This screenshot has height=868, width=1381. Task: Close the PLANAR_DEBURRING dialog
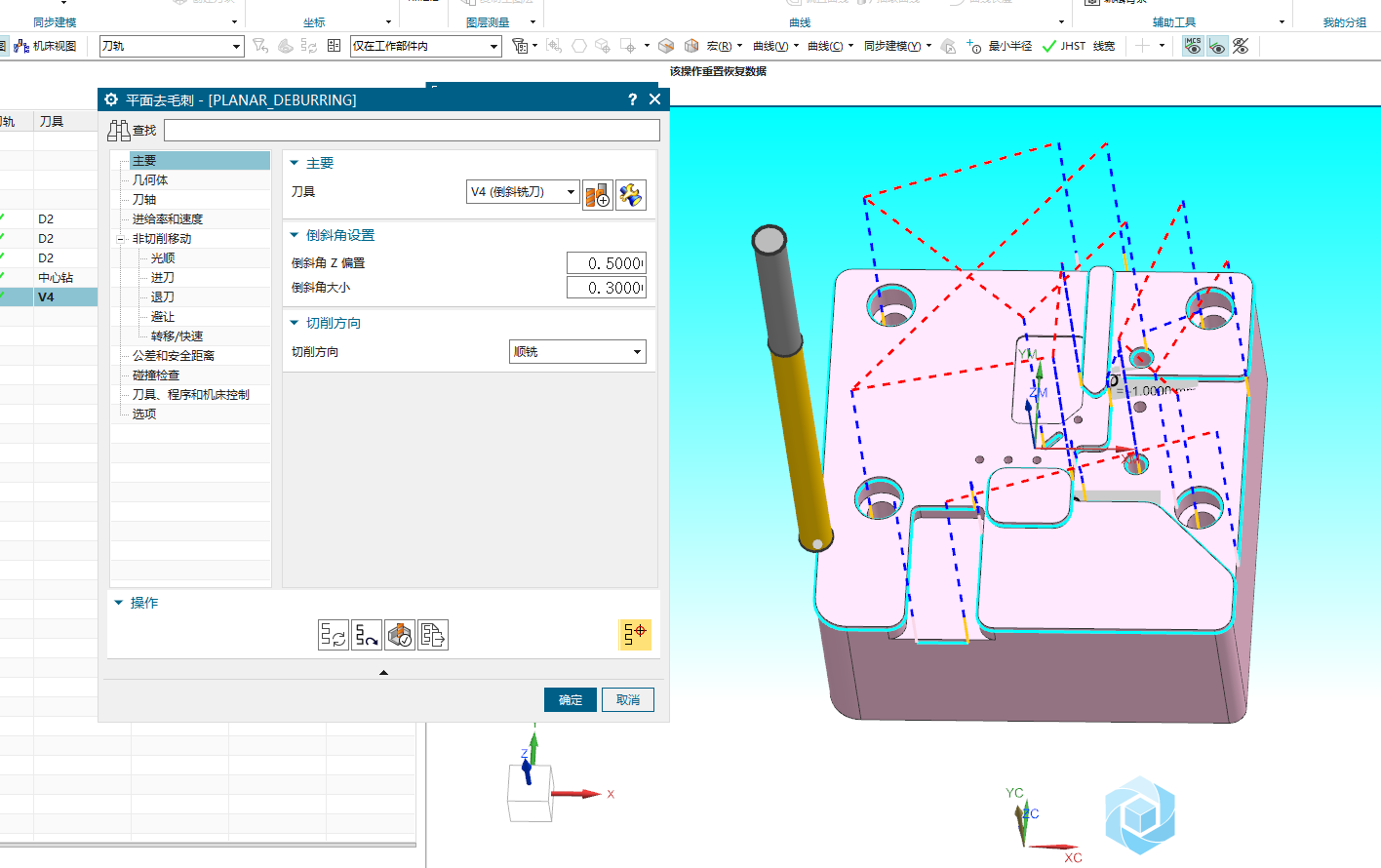(655, 99)
